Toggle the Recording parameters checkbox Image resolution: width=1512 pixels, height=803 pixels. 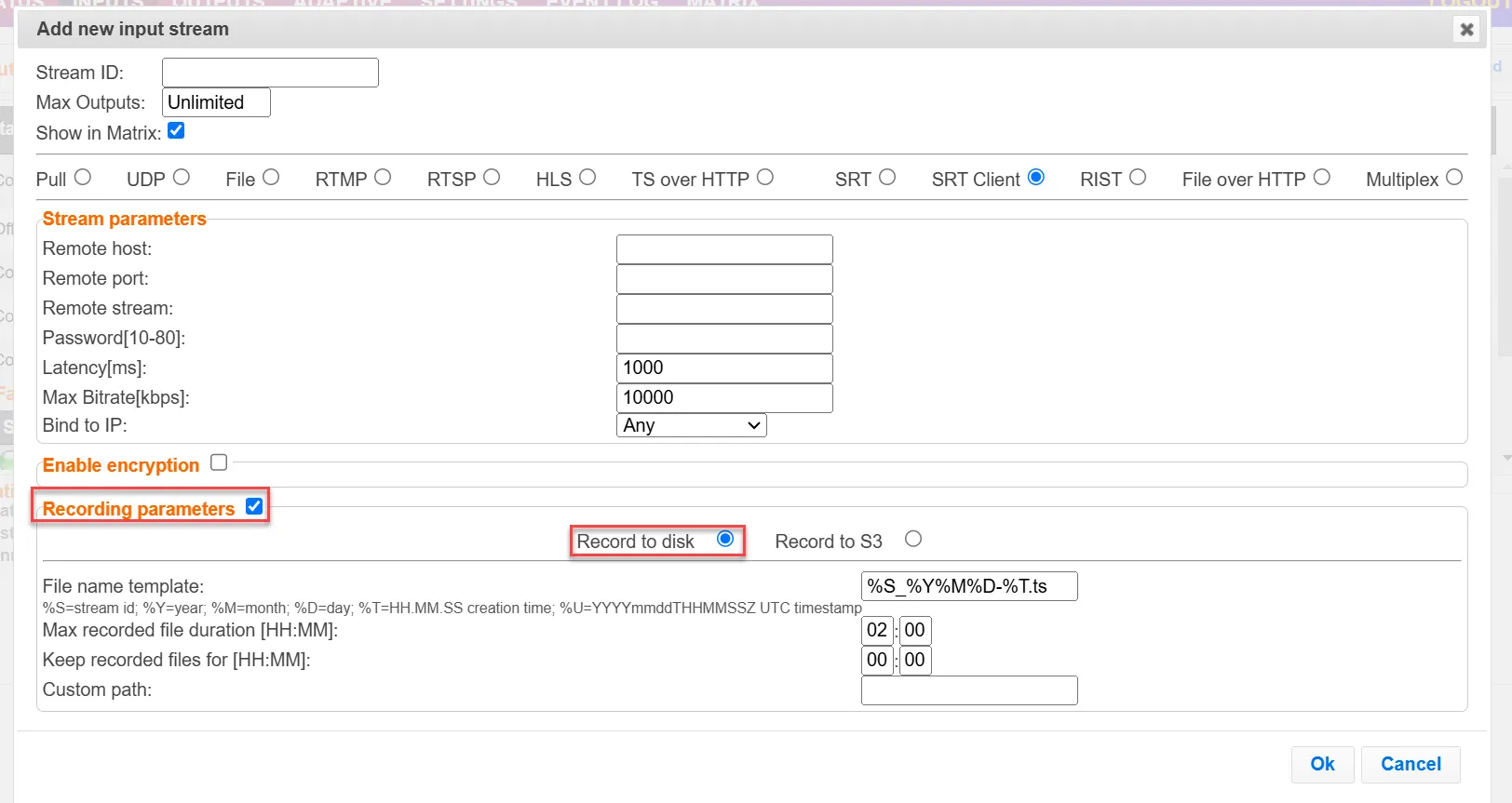(254, 506)
